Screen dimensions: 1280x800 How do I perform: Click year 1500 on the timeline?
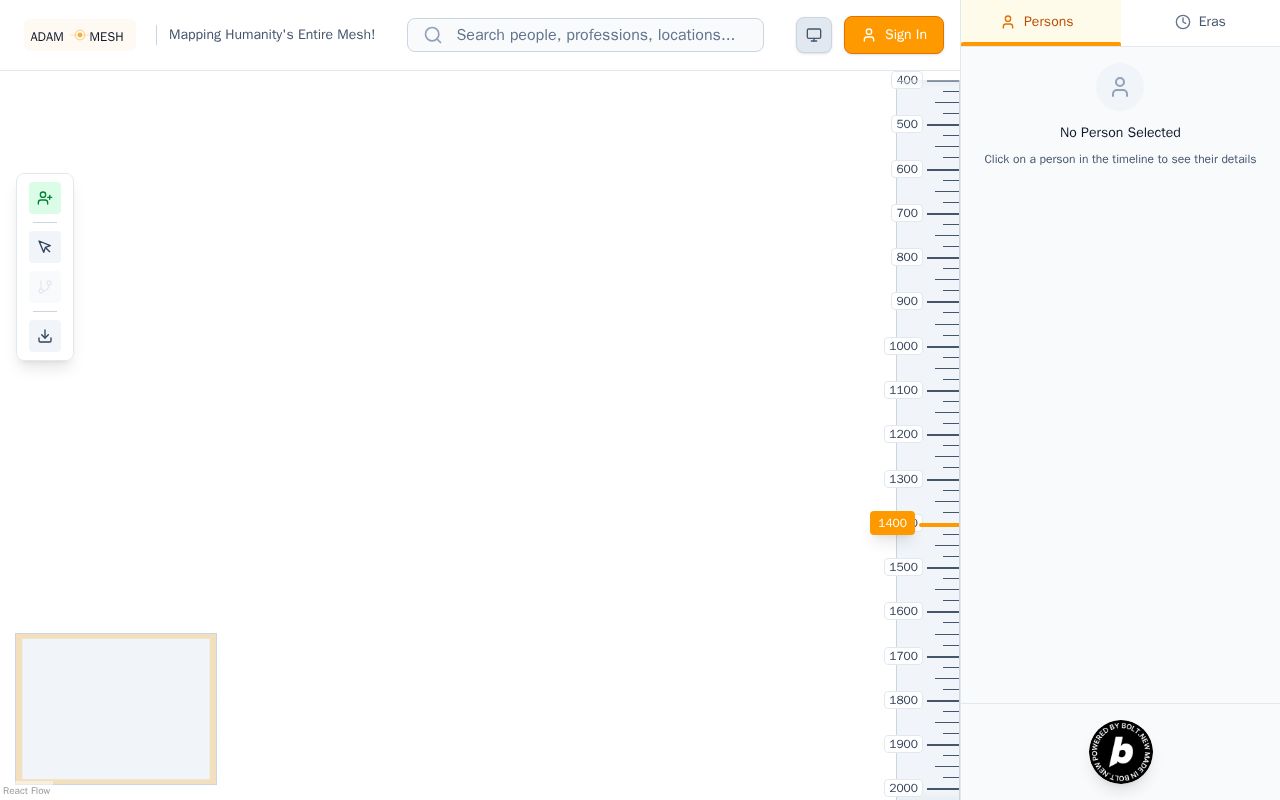pos(903,567)
